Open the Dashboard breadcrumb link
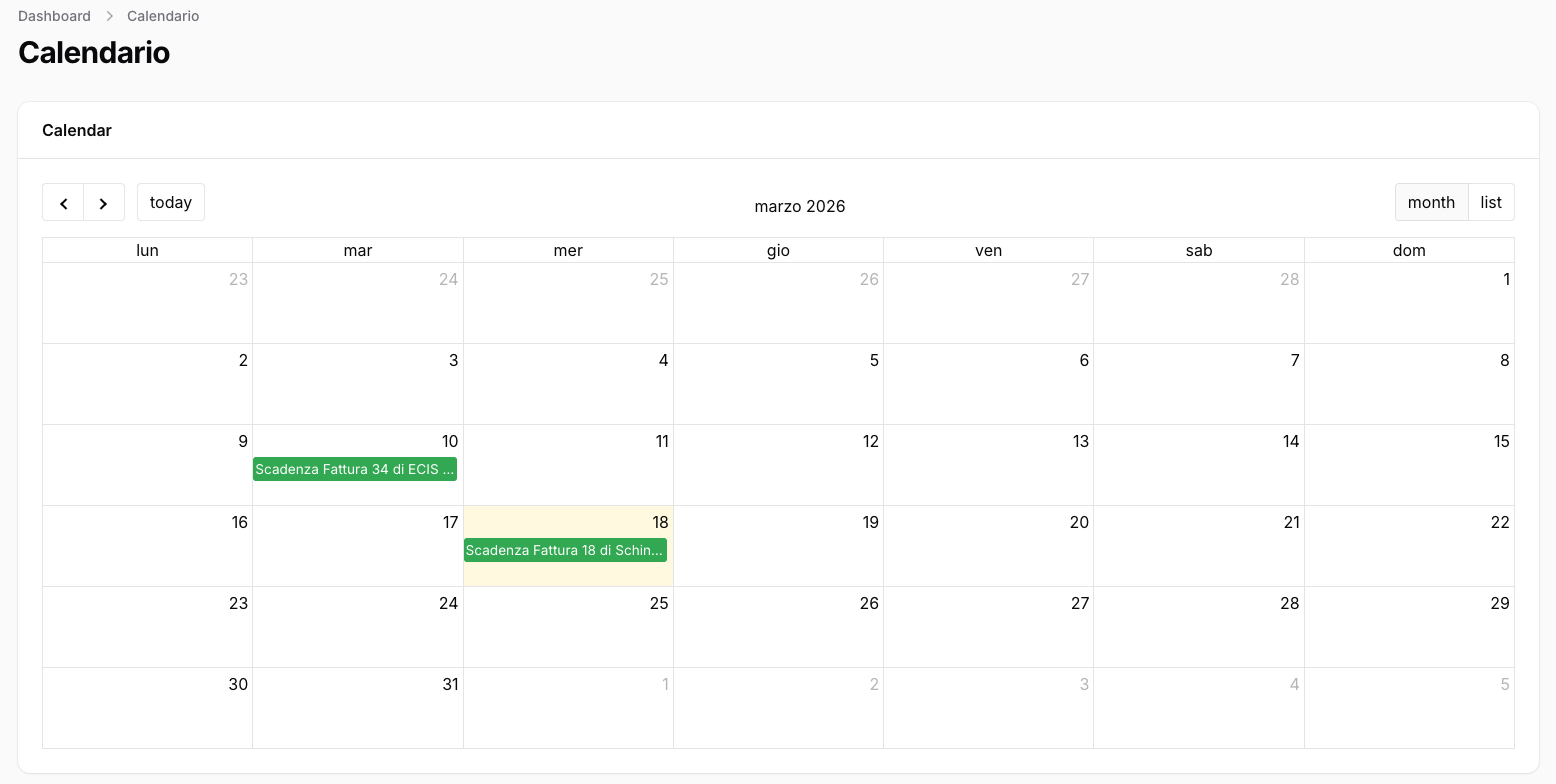The width and height of the screenshot is (1556, 784). pyautogui.click(x=54, y=16)
